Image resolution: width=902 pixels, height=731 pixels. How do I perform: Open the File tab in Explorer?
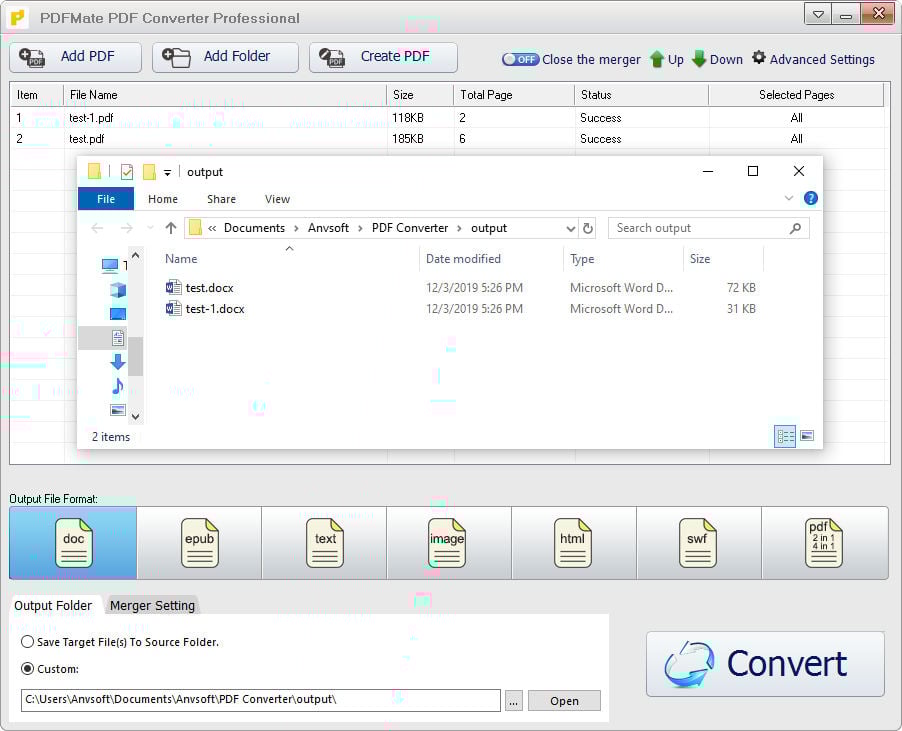tap(106, 199)
